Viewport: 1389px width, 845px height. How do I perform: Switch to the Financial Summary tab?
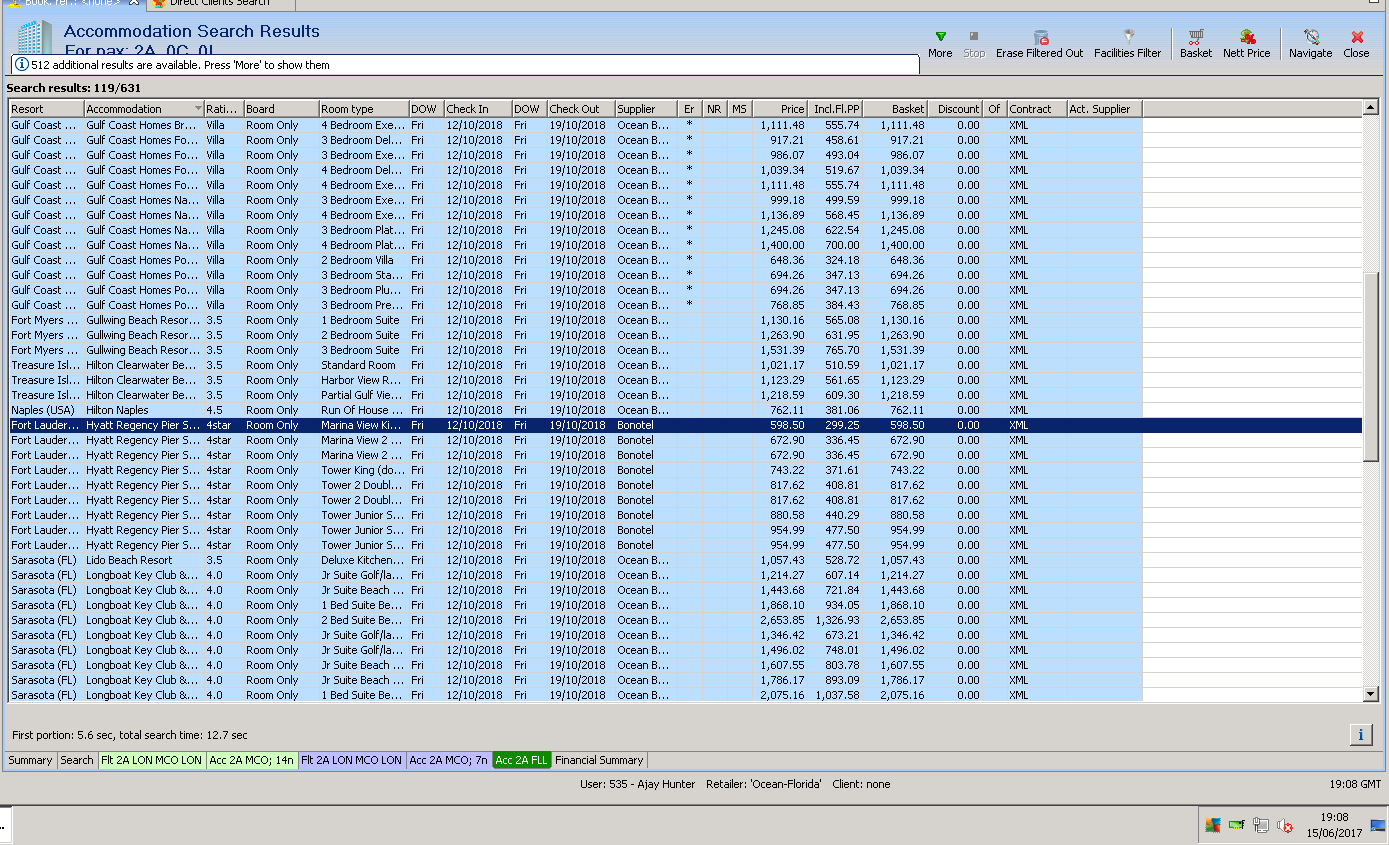point(600,760)
